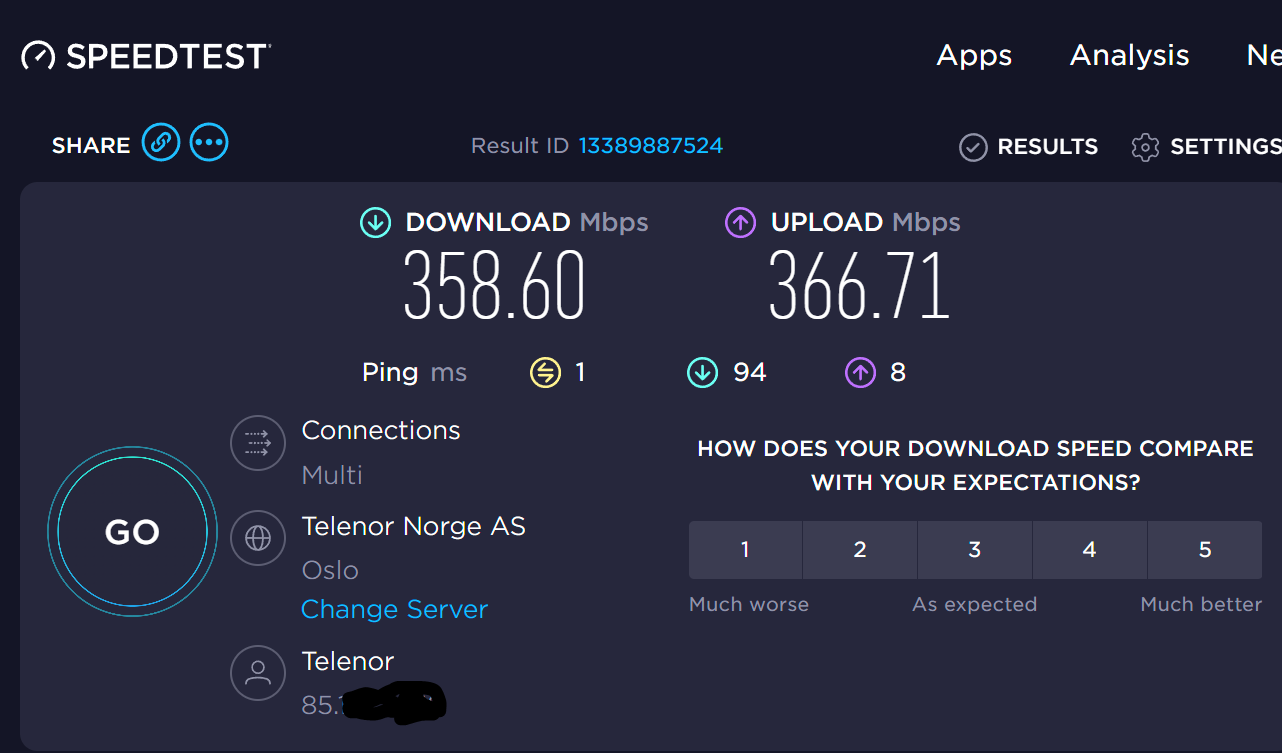Open Result ID 13389887524 link

coord(651,146)
